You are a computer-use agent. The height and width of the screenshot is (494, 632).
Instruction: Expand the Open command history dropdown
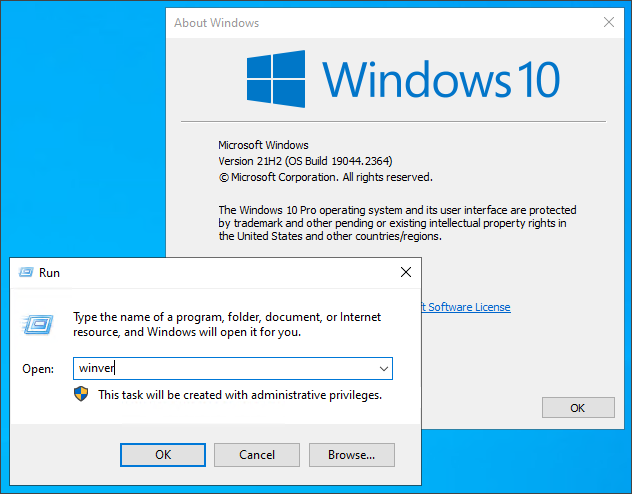(384, 368)
